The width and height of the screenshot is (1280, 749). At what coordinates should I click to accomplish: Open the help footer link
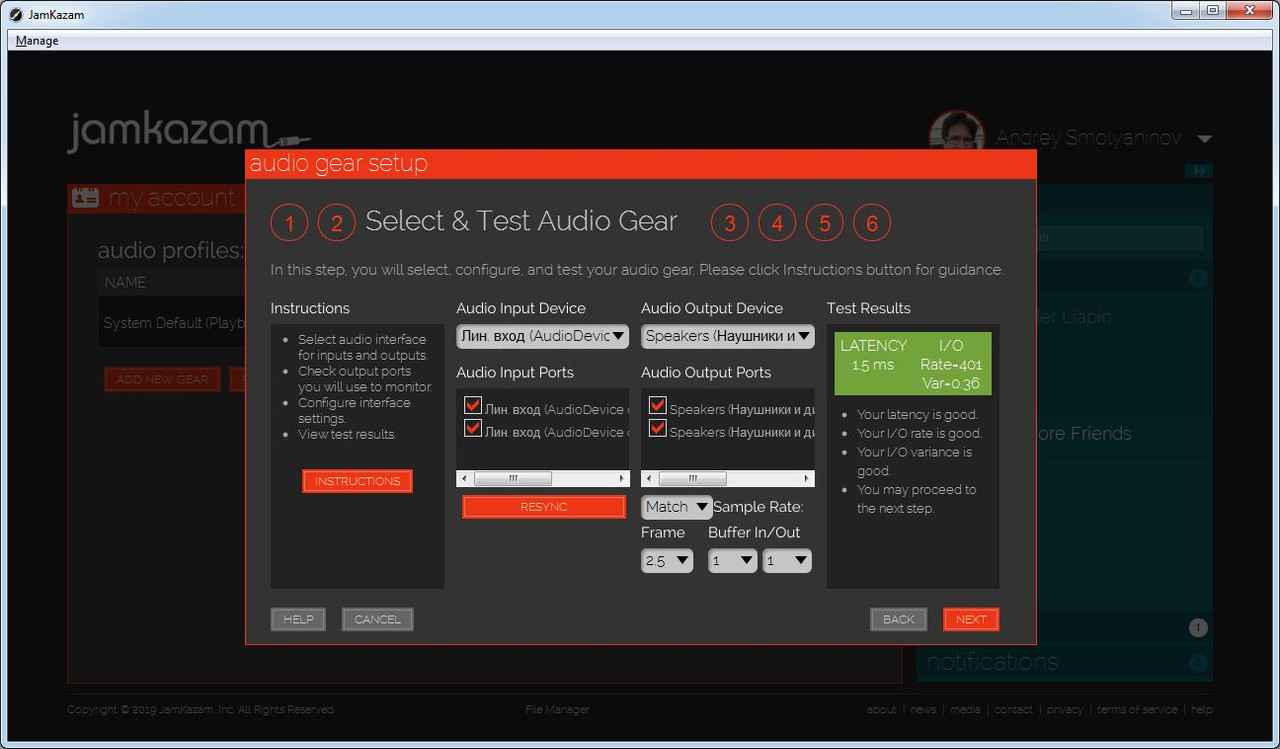1202,709
